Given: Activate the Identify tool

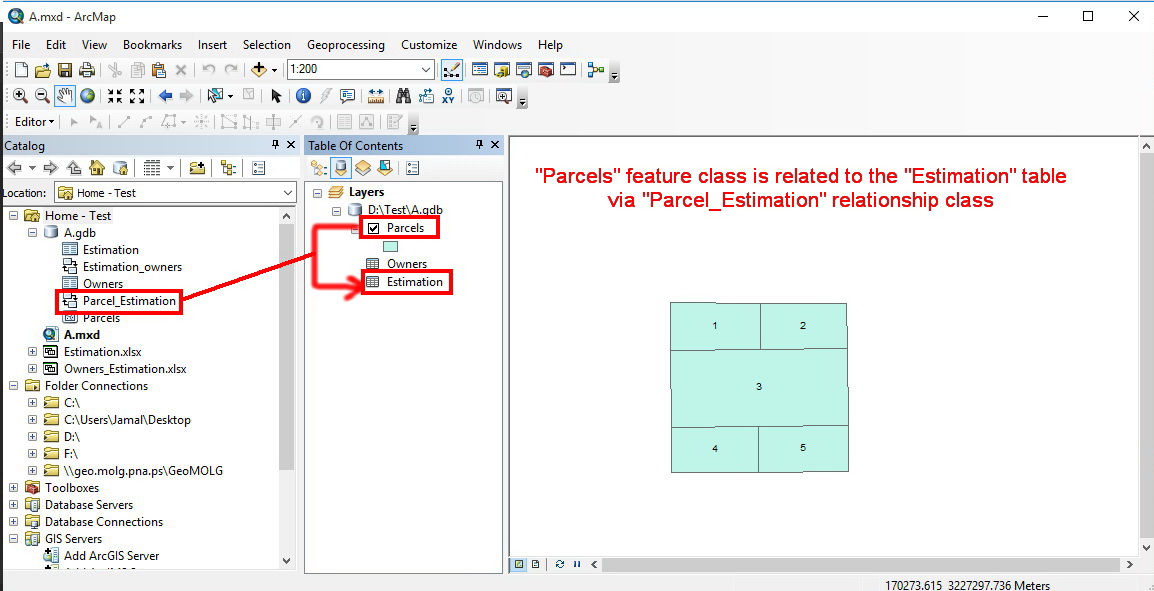Looking at the screenshot, I should point(303,96).
